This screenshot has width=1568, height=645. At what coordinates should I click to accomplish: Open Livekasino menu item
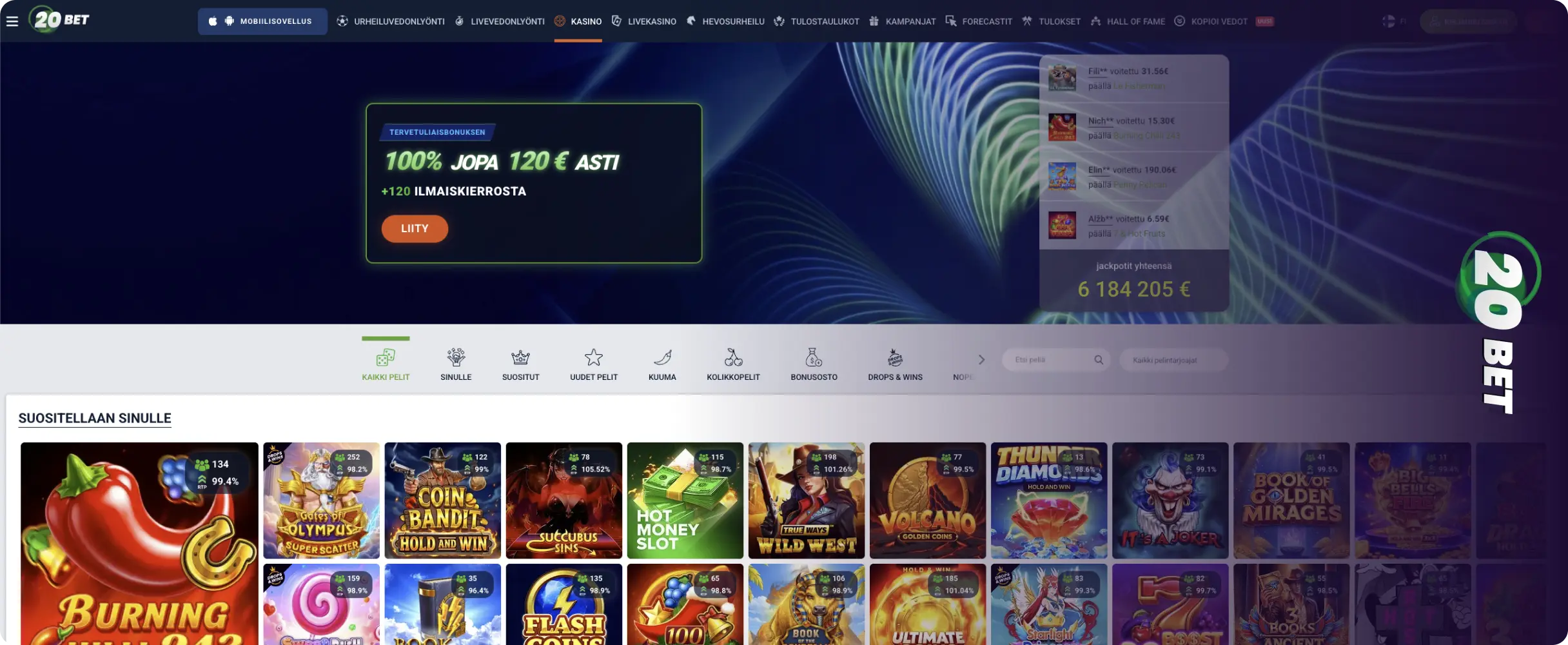tap(643, 21)
